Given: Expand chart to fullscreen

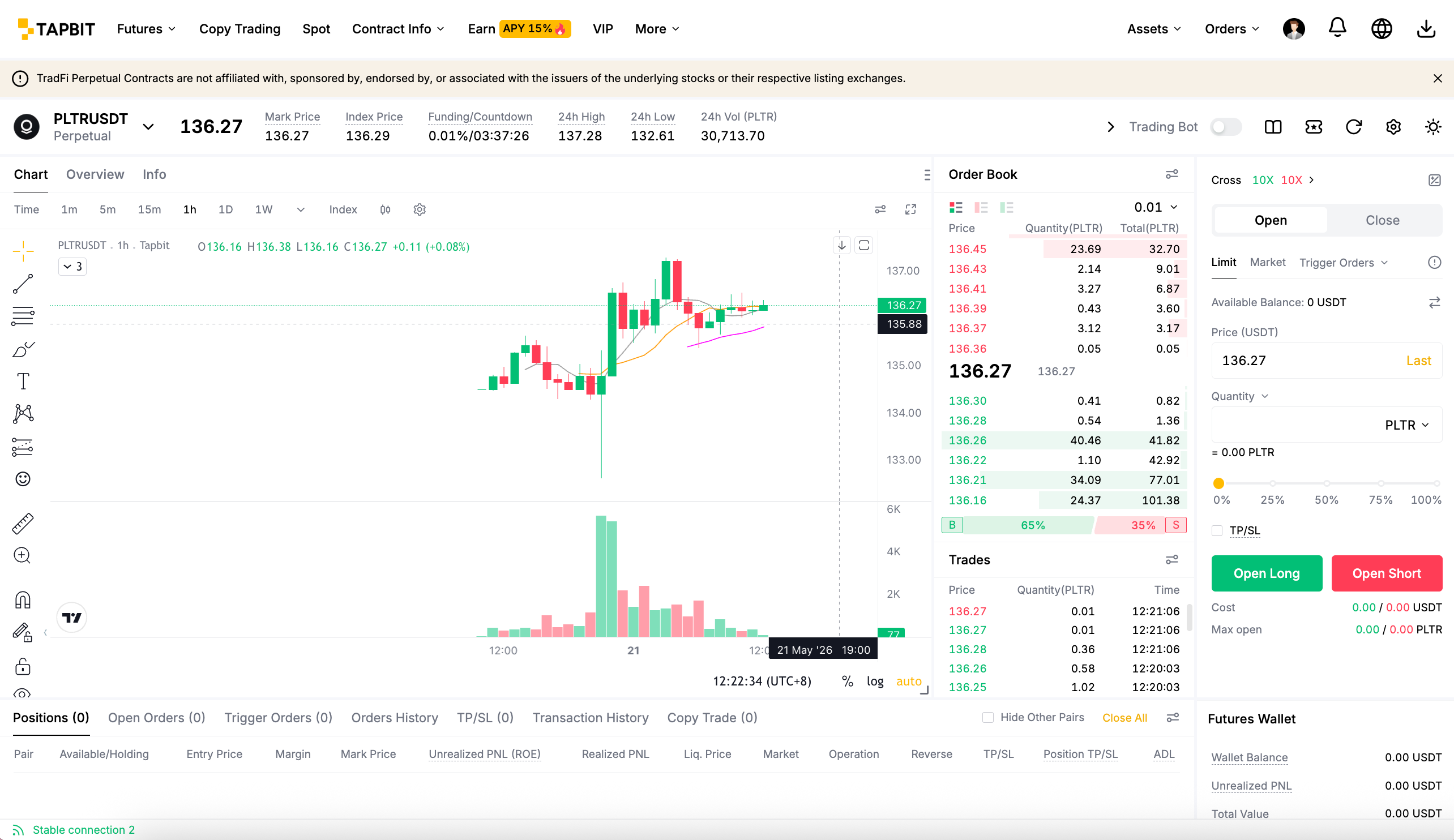Looking at the screenshot, I should [x=910, y=209].
